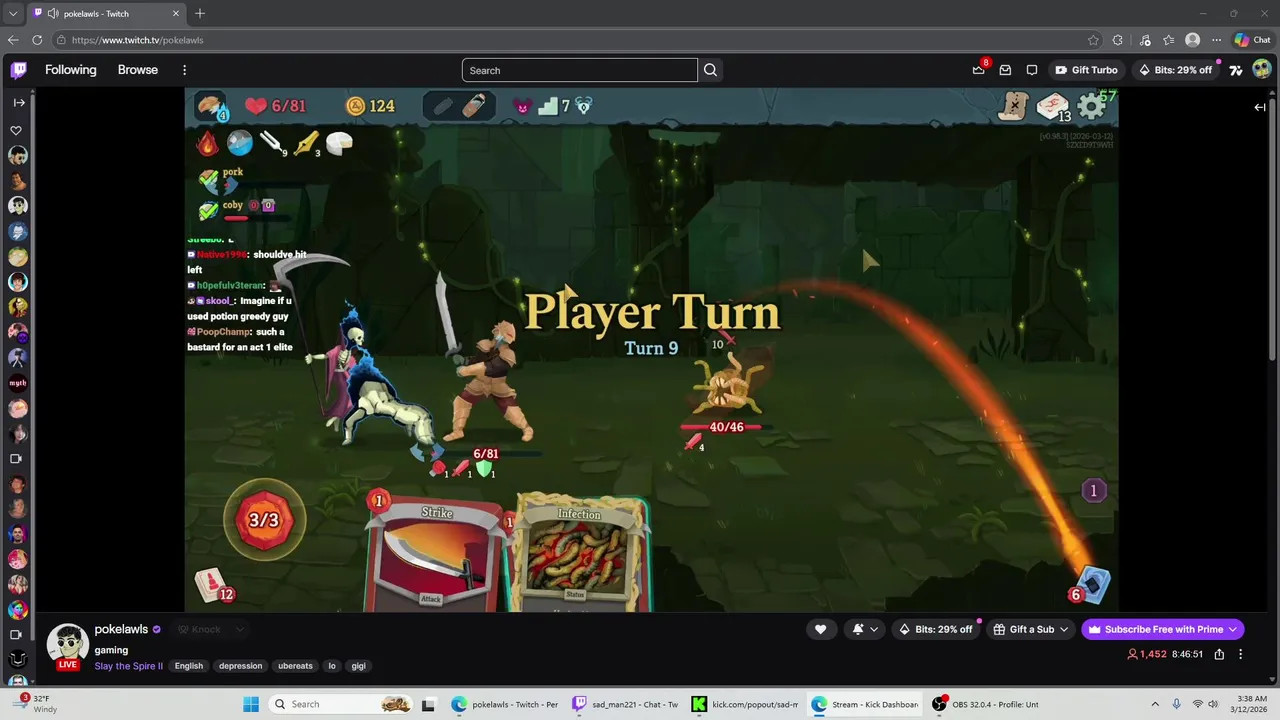
Task: Click the magnifier search button
Action: (710, 70)
